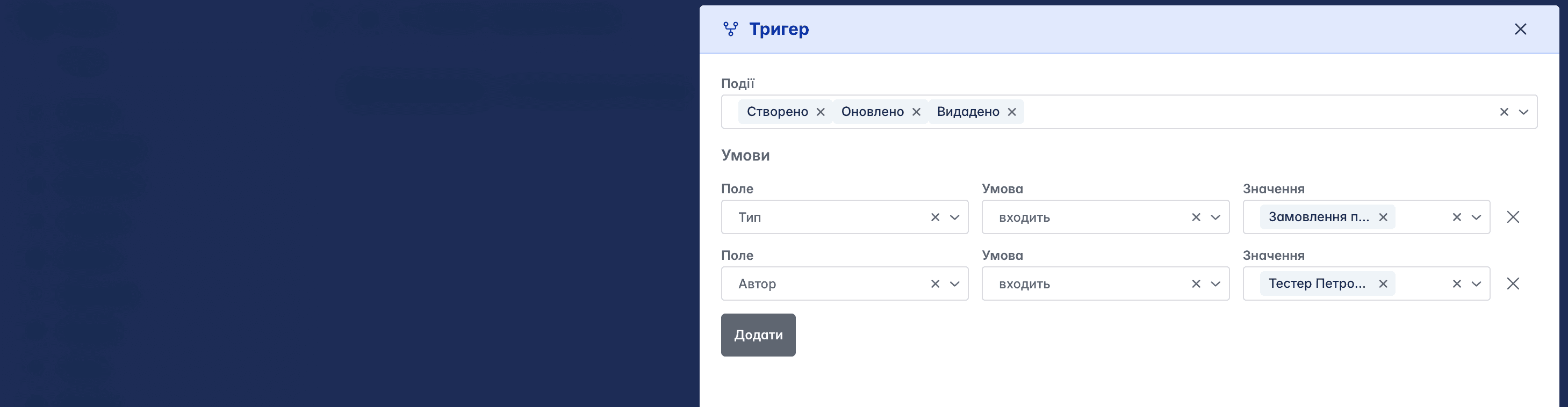Click the Додати button
Image resolution: width=1568 pixels, height=407 pixels.
point(758,335)
